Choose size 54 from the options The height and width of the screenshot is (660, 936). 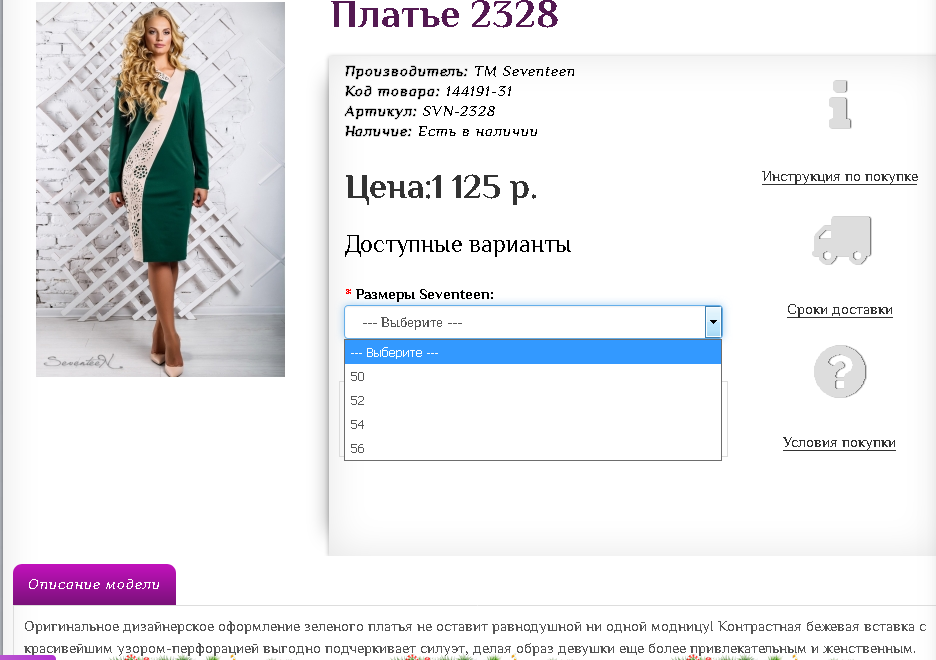pyautogui.click(x=532, y=425)
